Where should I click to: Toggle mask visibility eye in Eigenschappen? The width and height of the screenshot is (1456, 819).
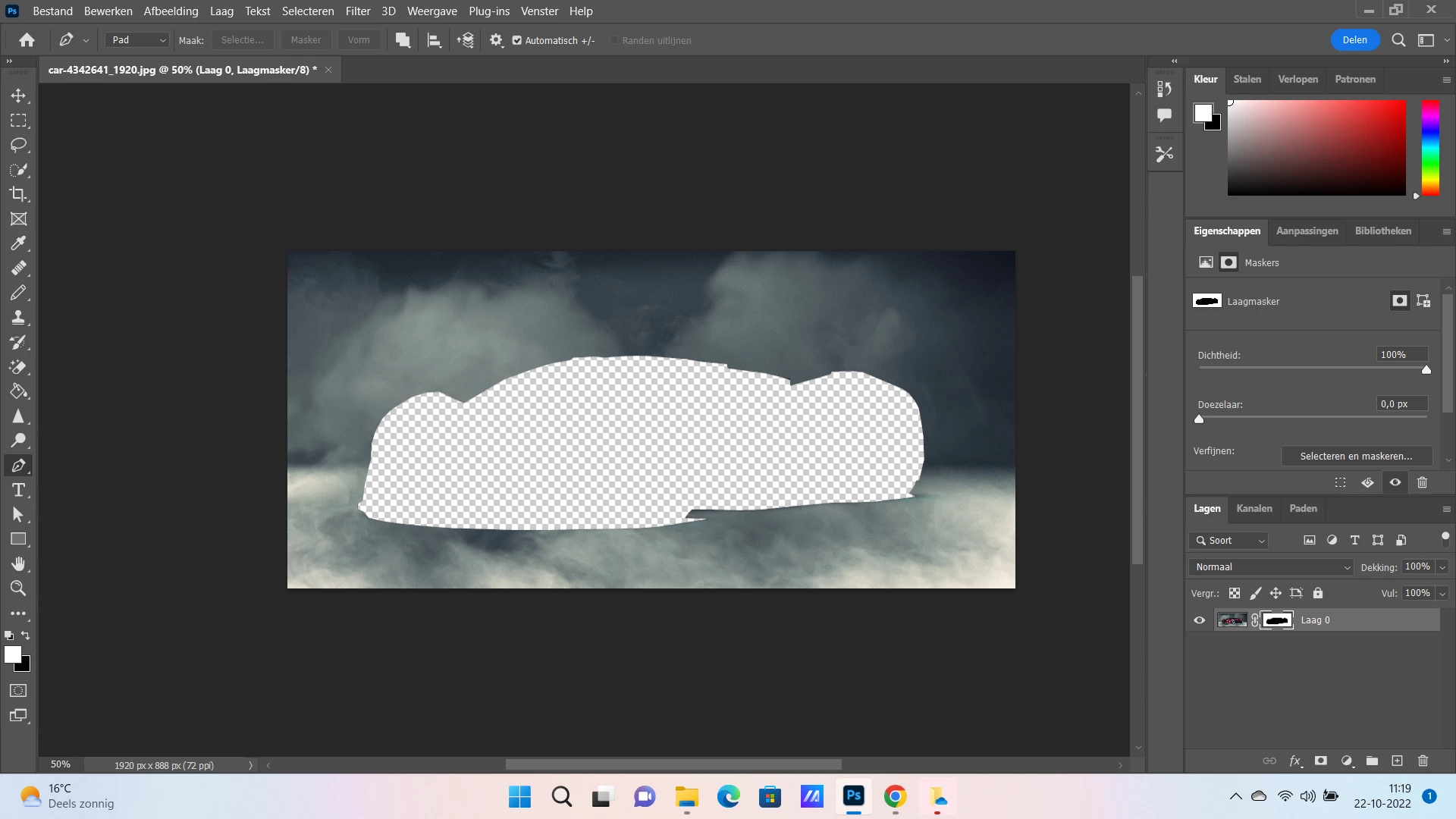point(1395,482)
